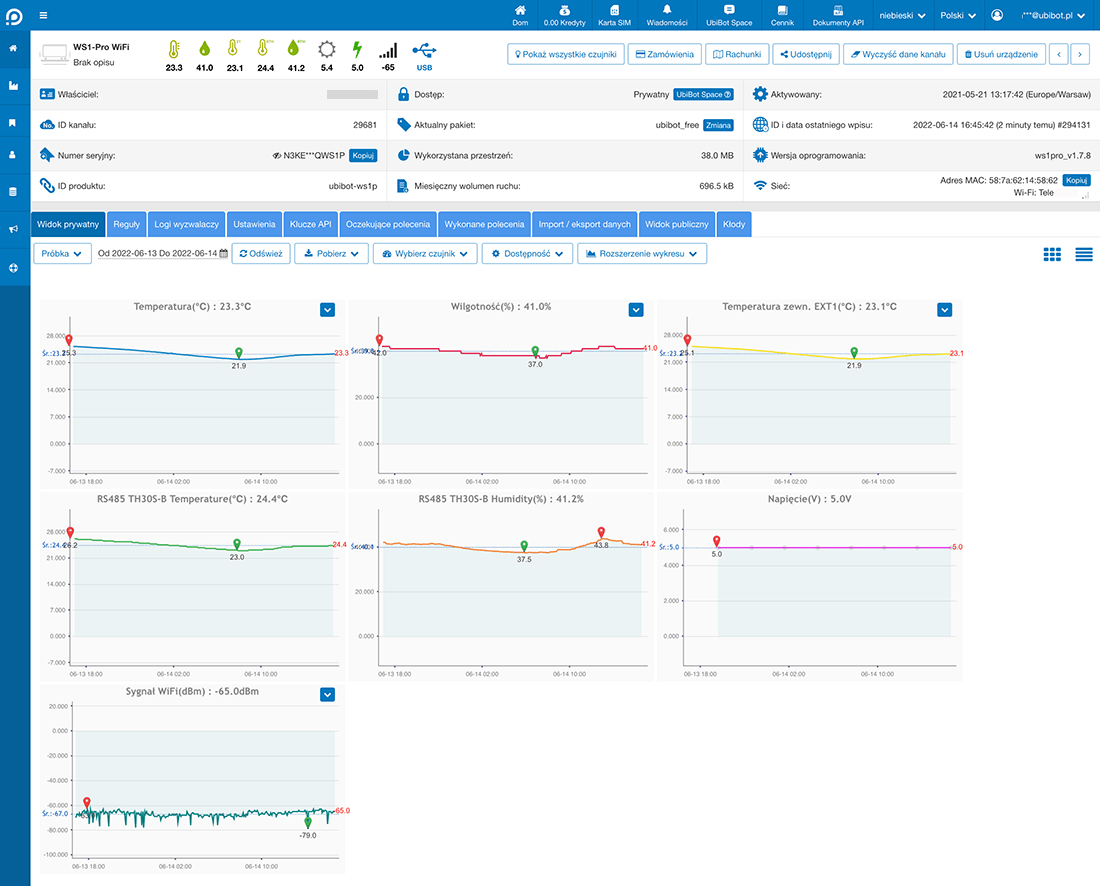The width and height of the screenshot is (1100, 886).
Task: Click Usuń urządzenie button
Action: pos(1002,54)
